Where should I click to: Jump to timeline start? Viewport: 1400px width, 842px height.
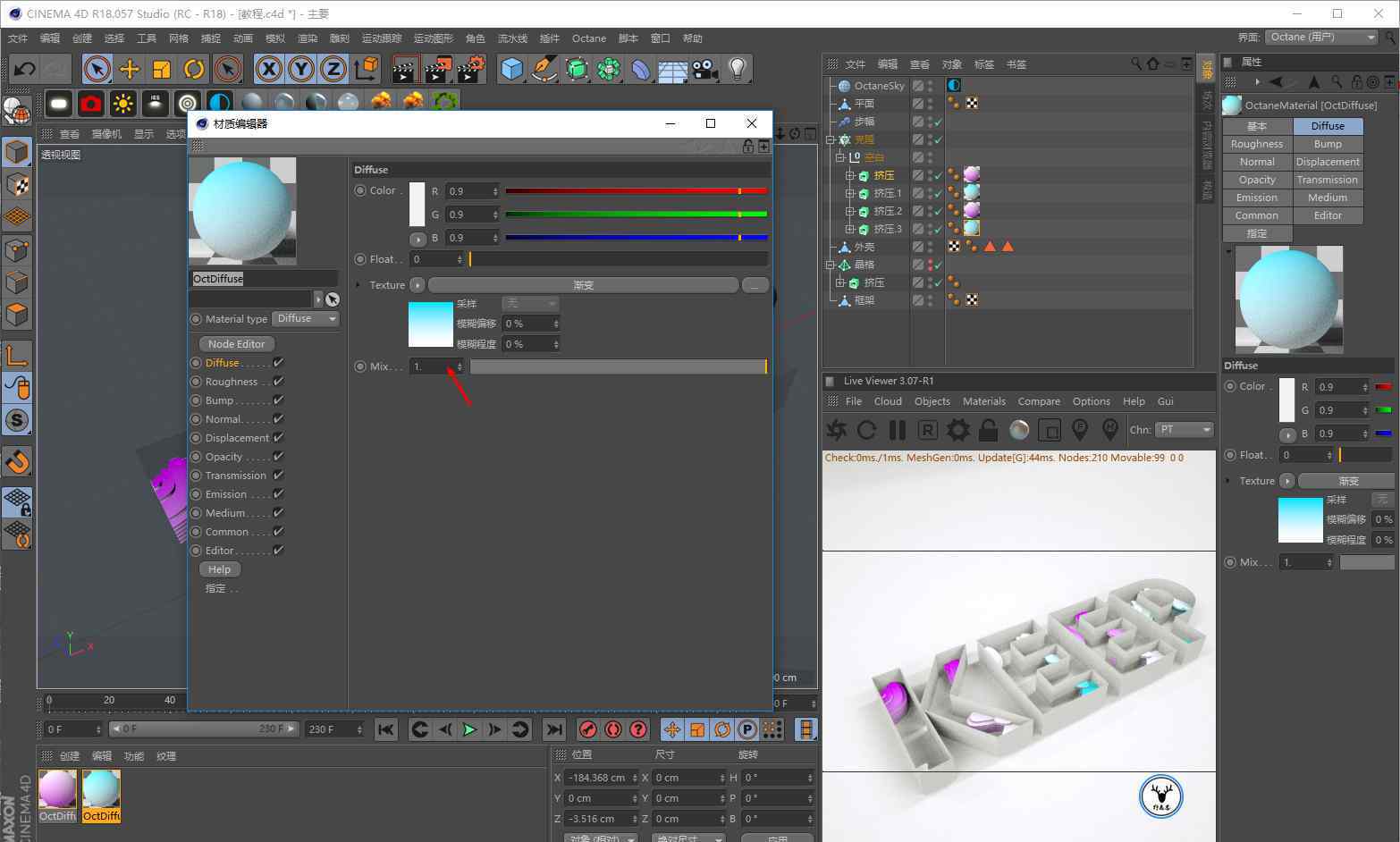click(x=386, y=729)
